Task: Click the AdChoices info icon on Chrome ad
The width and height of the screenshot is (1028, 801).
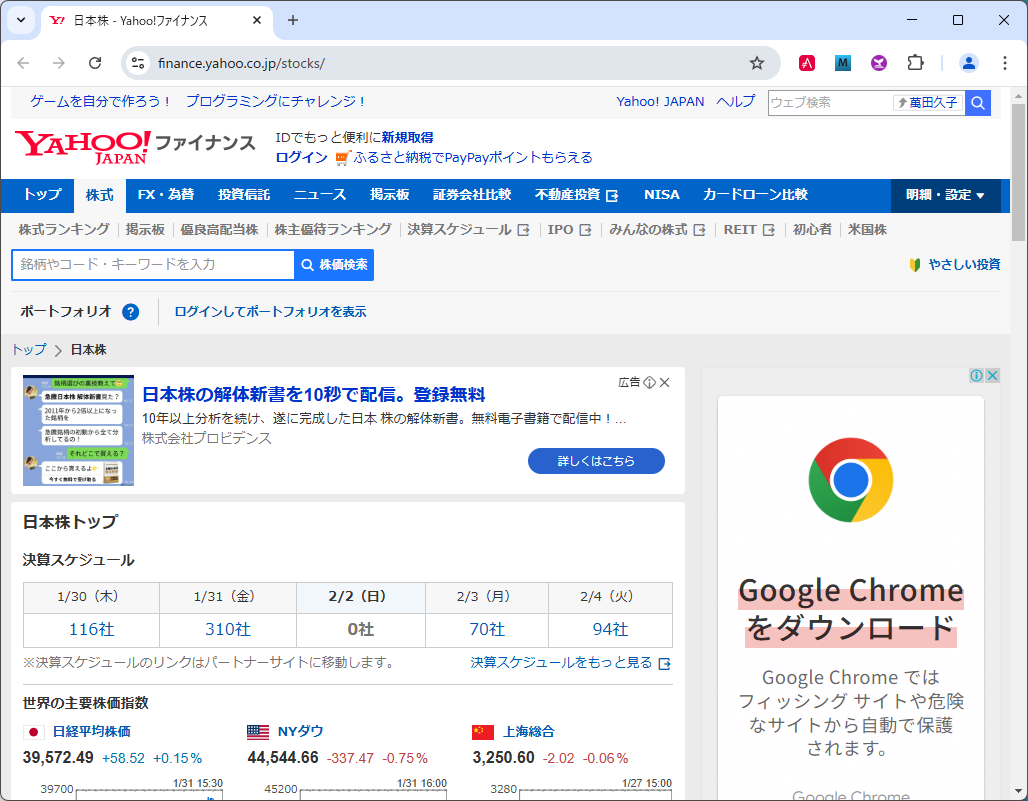Action: (x=976, y=375)
